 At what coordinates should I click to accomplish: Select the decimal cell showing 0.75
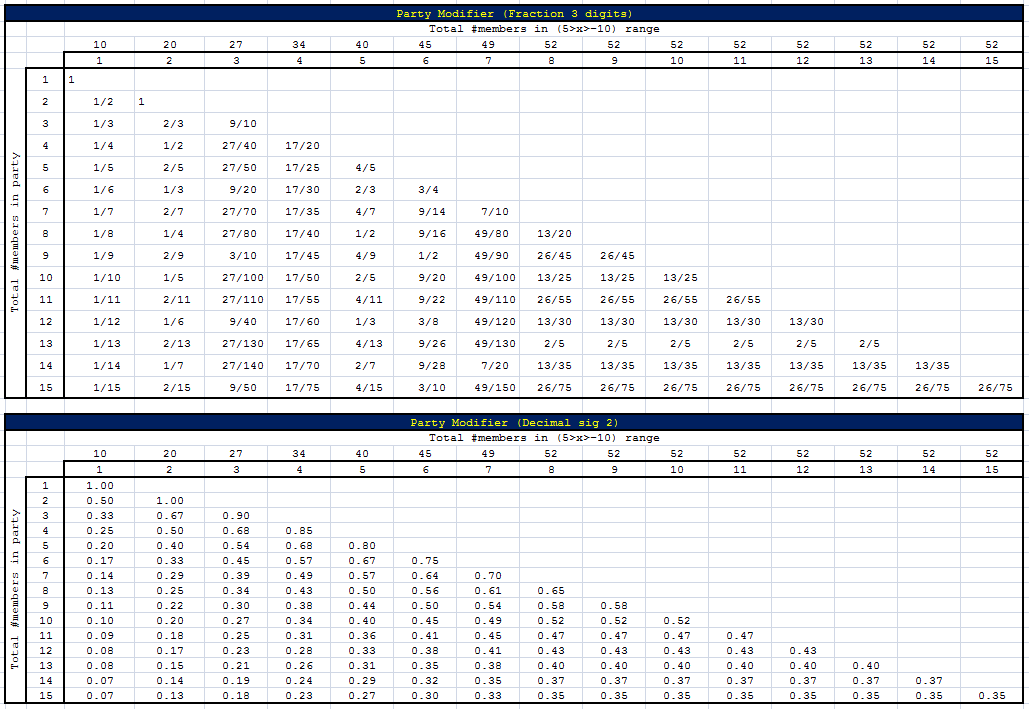point(425,561)
